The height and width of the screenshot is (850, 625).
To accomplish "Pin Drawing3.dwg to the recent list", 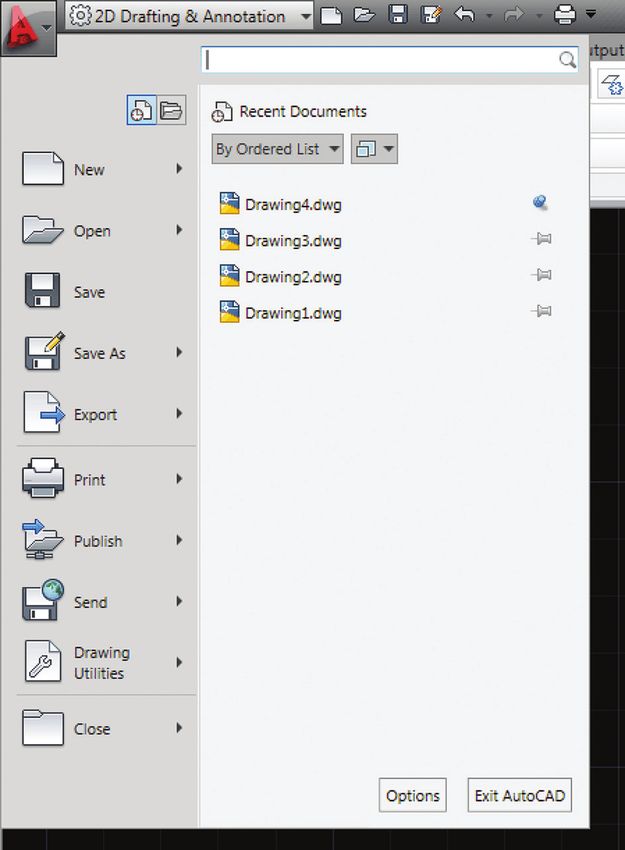I will (541, 239).
